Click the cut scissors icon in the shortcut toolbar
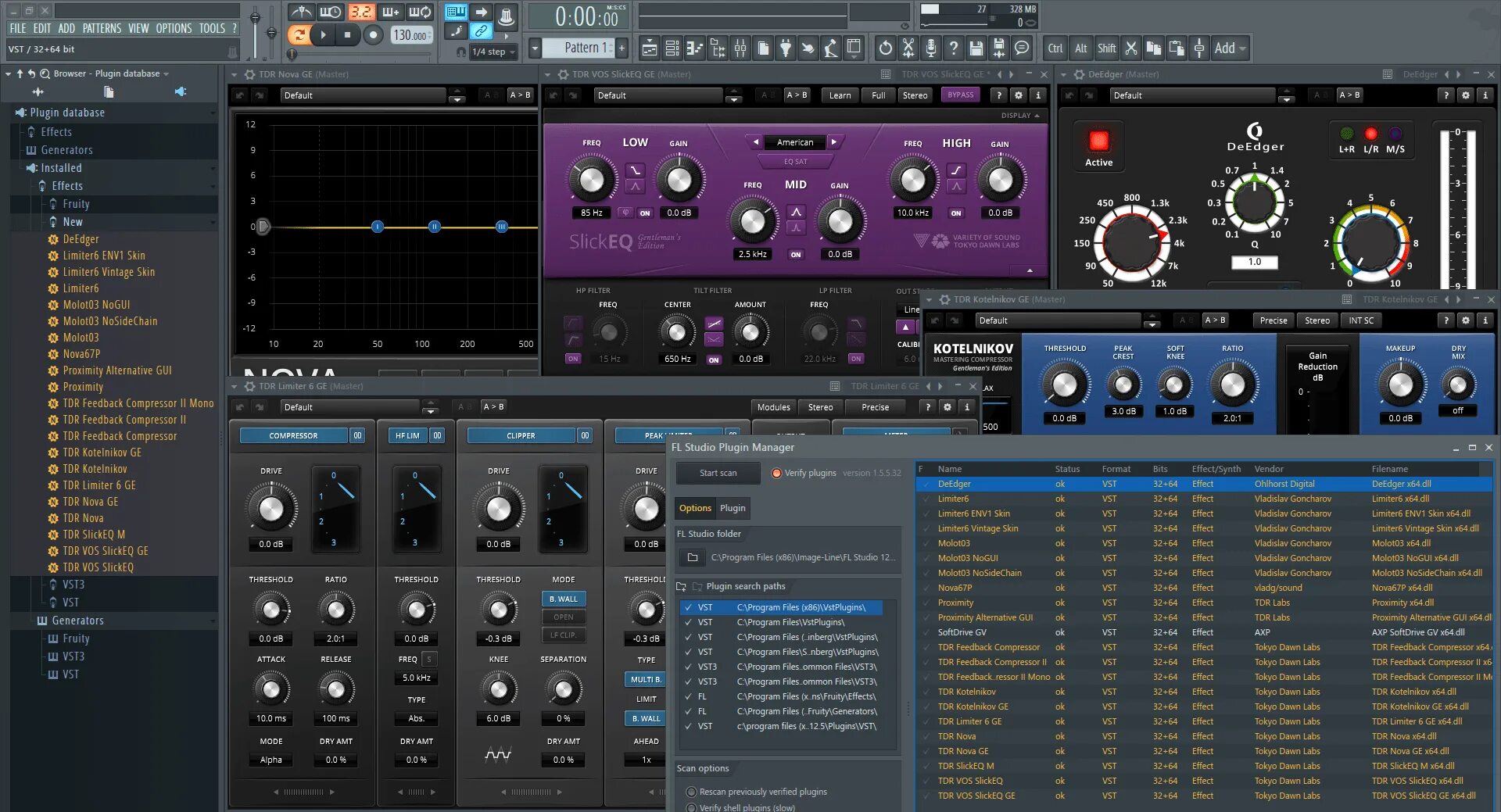1501x812 pixels. 1130,48
